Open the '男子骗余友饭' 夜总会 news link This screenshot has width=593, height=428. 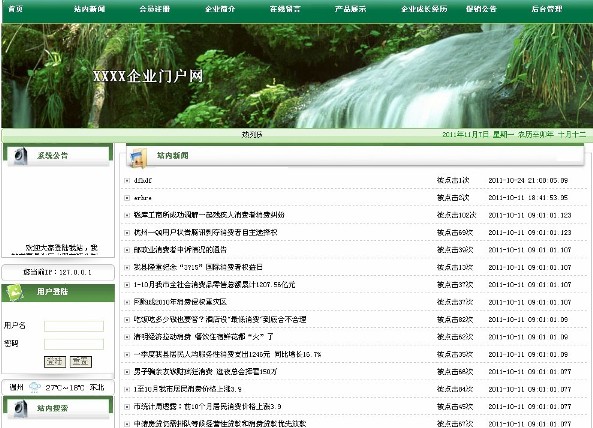[205, 372]
